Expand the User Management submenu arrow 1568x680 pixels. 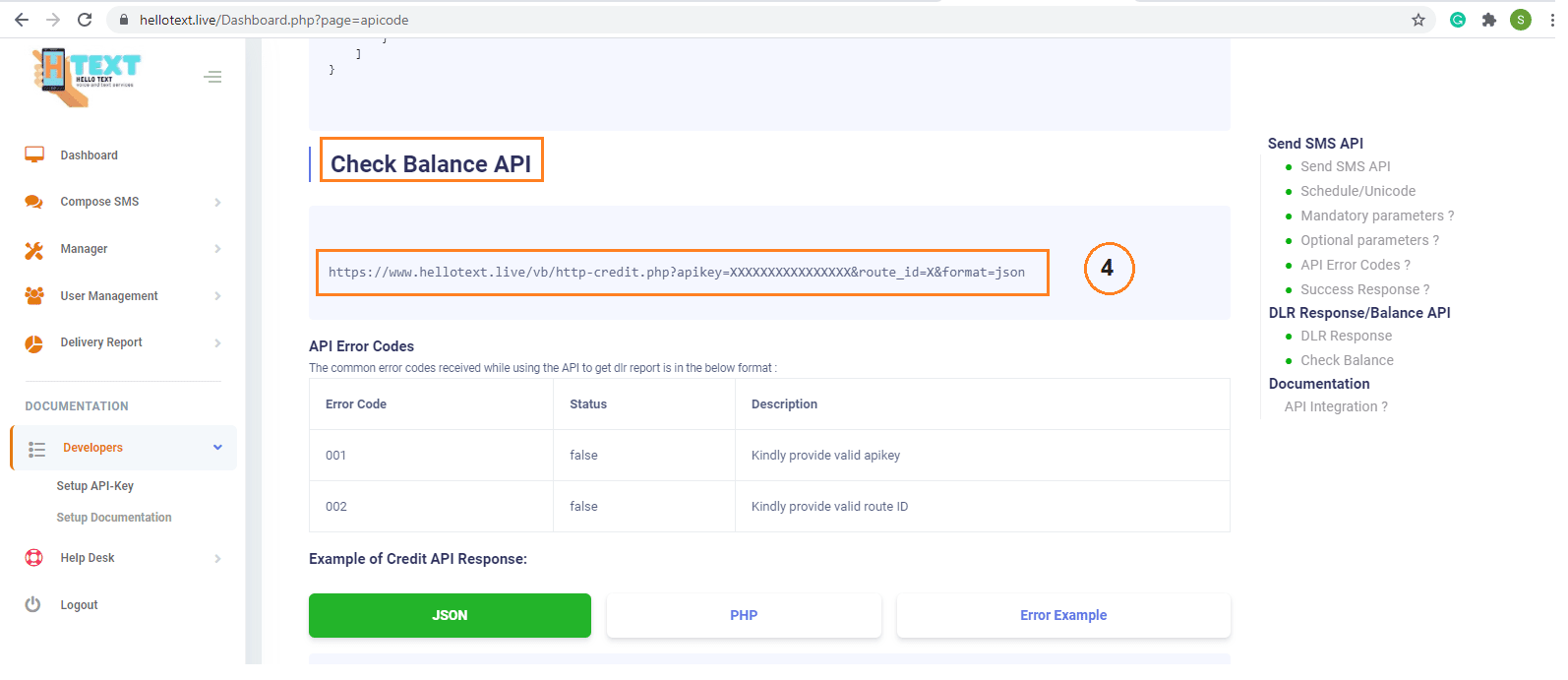[x=217, y=296]
